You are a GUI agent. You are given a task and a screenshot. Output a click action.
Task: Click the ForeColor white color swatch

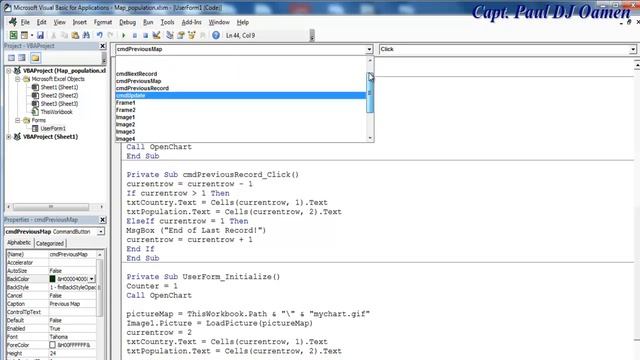pos(52,345)
